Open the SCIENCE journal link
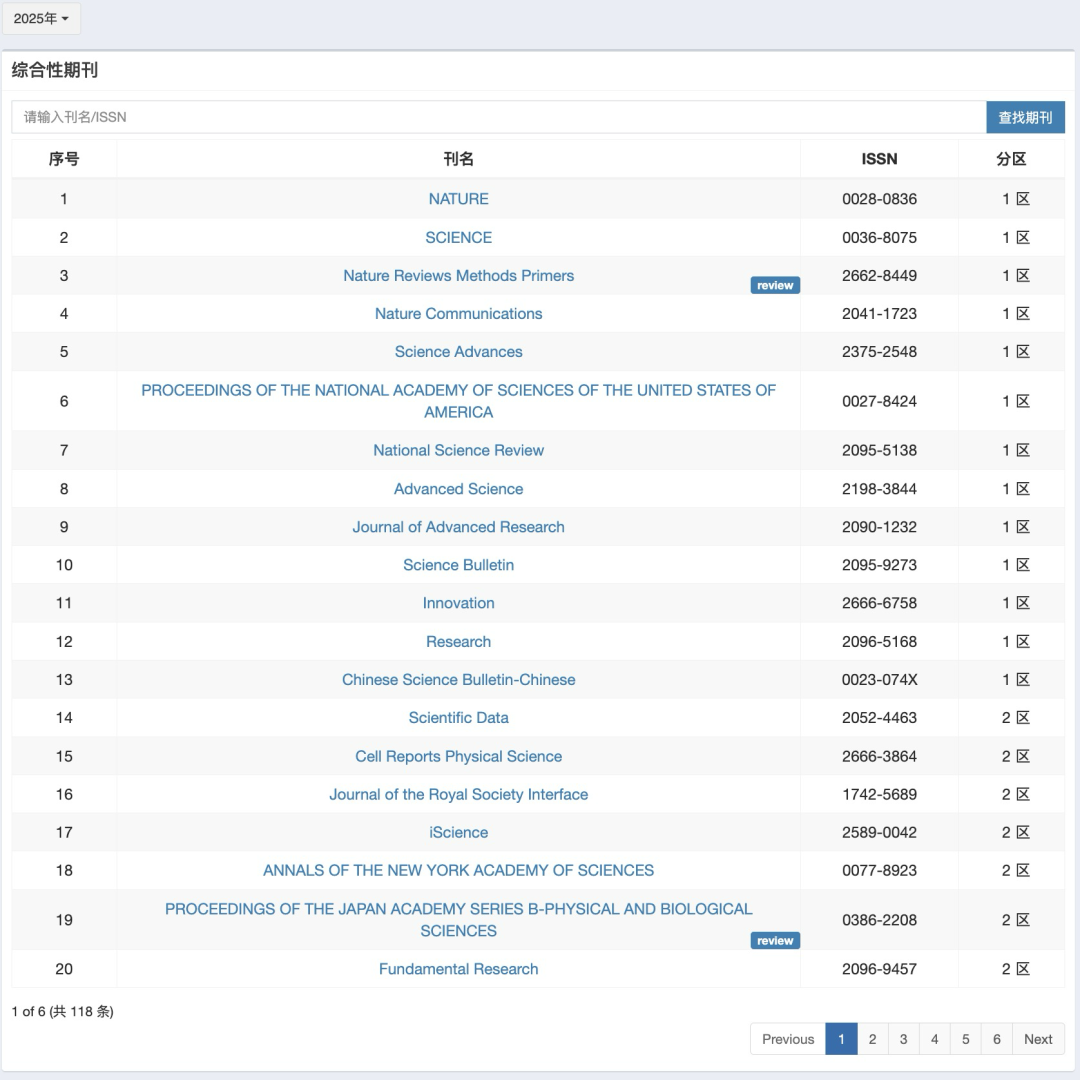Viewport: 1080px width, 1080px height. click(x=458, y=238)
